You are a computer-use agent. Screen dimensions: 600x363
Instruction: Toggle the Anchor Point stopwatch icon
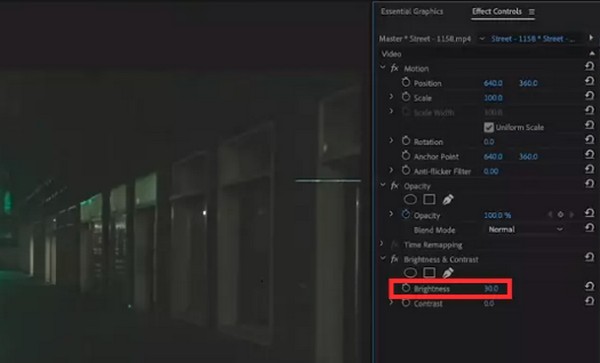point(406,156)
